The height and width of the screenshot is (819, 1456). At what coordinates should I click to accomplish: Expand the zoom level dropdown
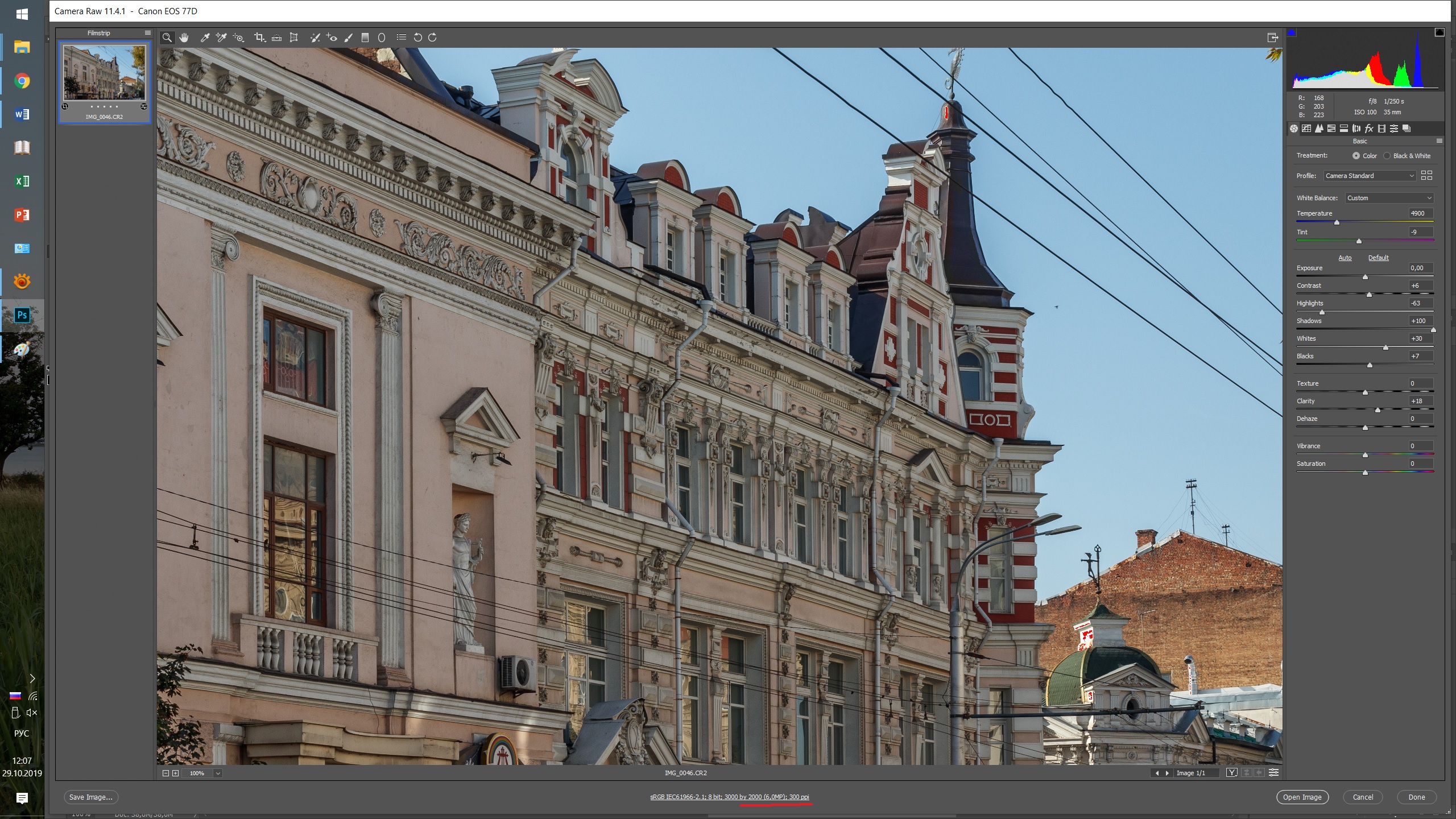(x=218, y=773)
